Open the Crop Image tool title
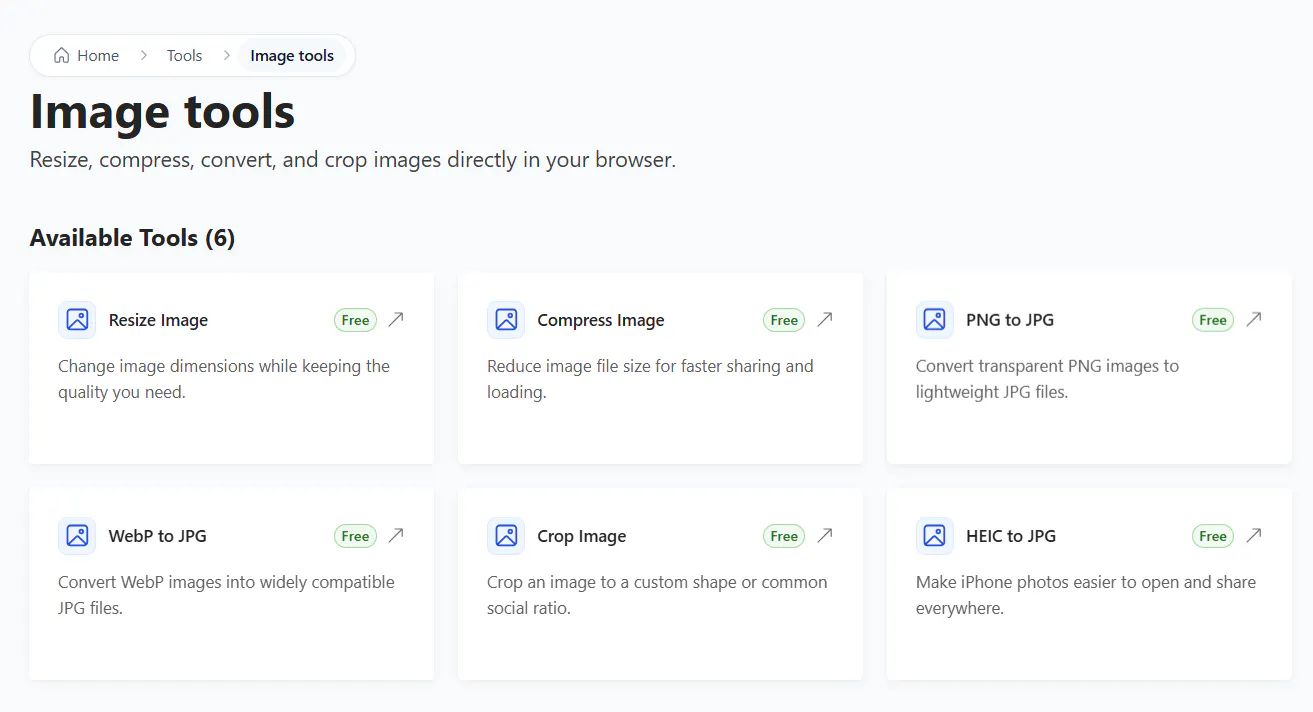The image size is (1313, 712). click(582, 536)
